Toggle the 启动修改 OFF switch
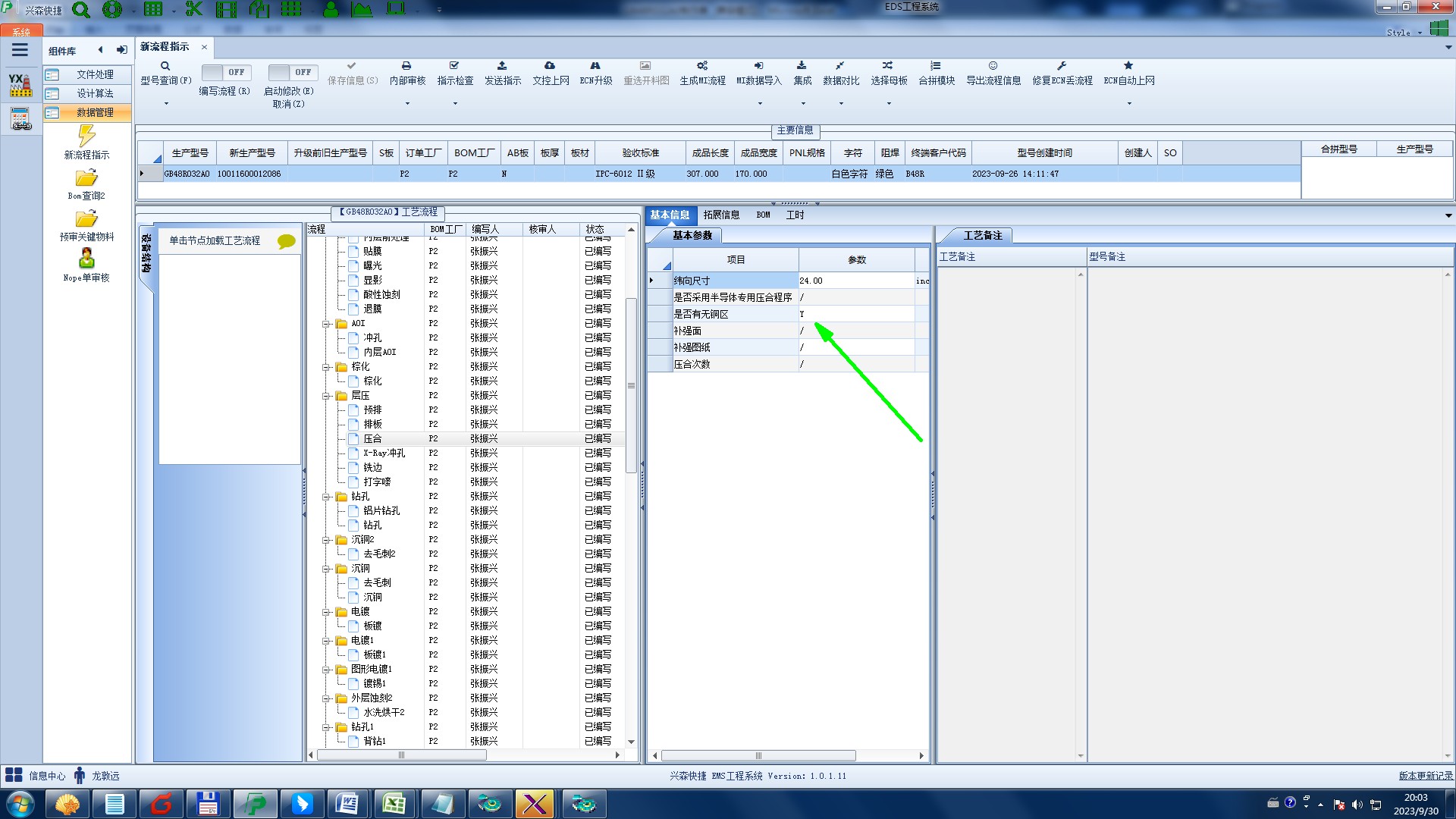Viewport: 1456px width, 819px height. (292, 73)
